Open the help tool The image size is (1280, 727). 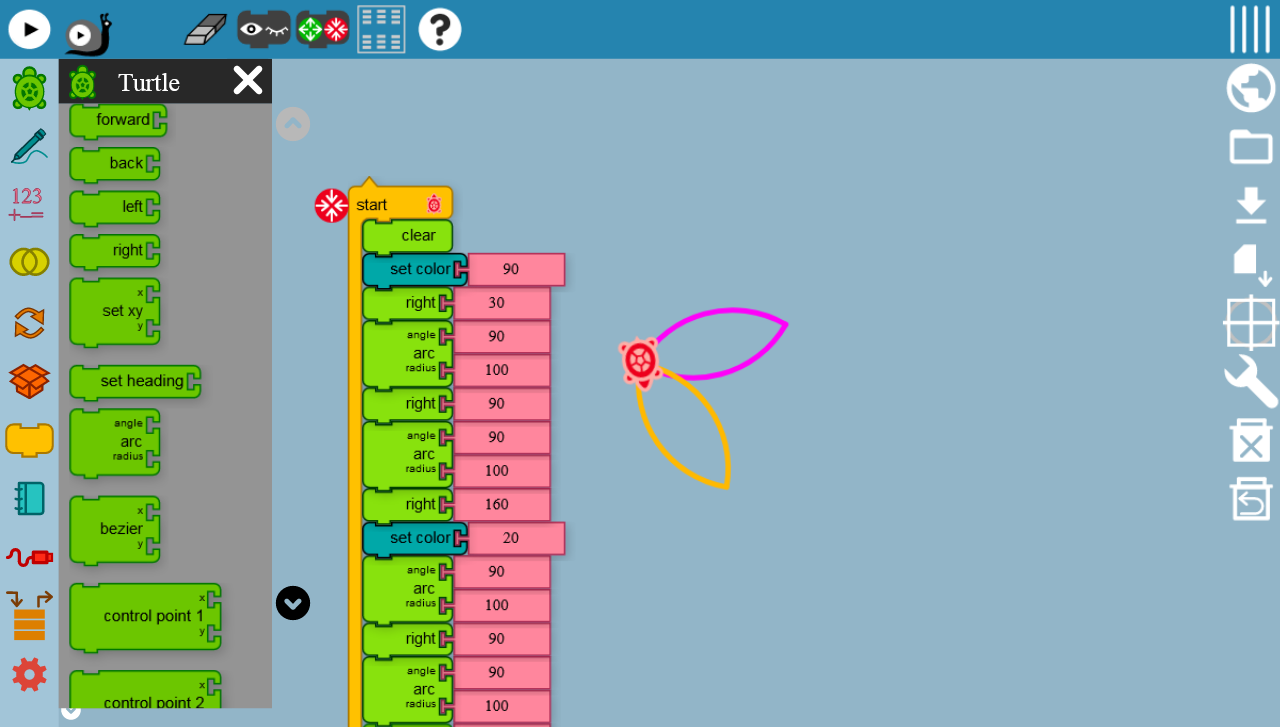tap(438, 29)
